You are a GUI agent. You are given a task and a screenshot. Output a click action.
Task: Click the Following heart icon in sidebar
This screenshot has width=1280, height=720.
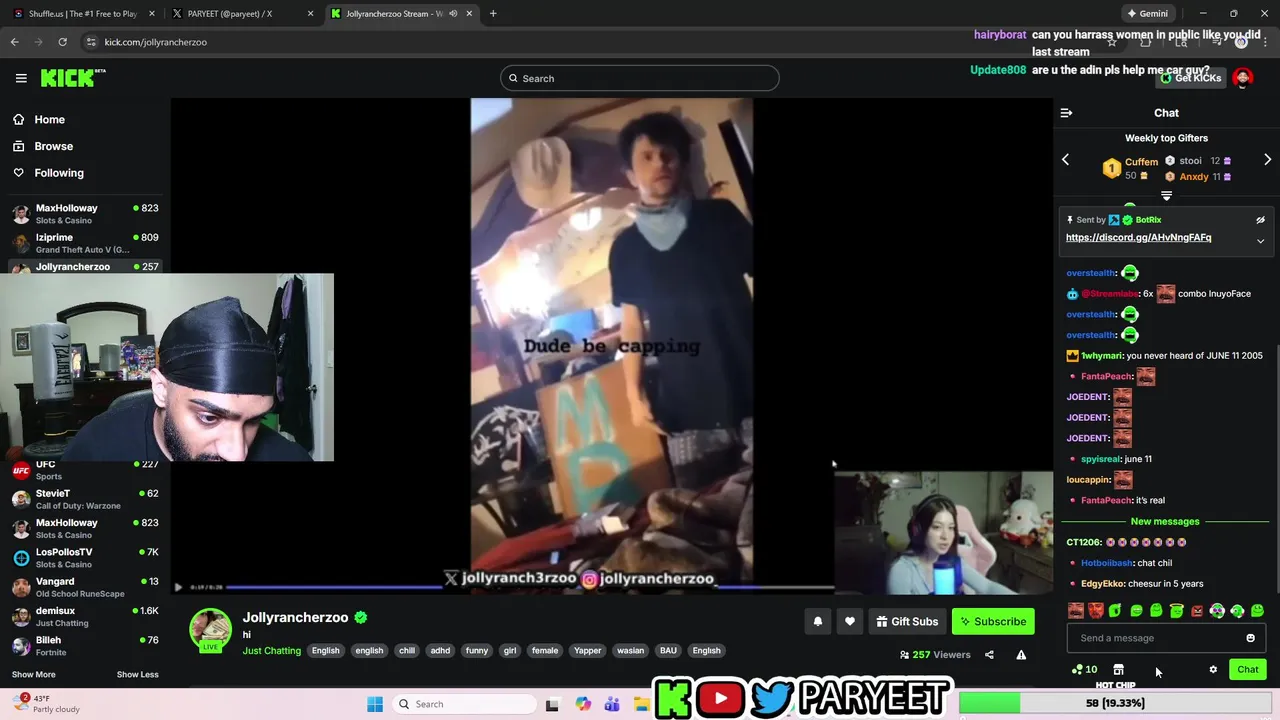19,173
